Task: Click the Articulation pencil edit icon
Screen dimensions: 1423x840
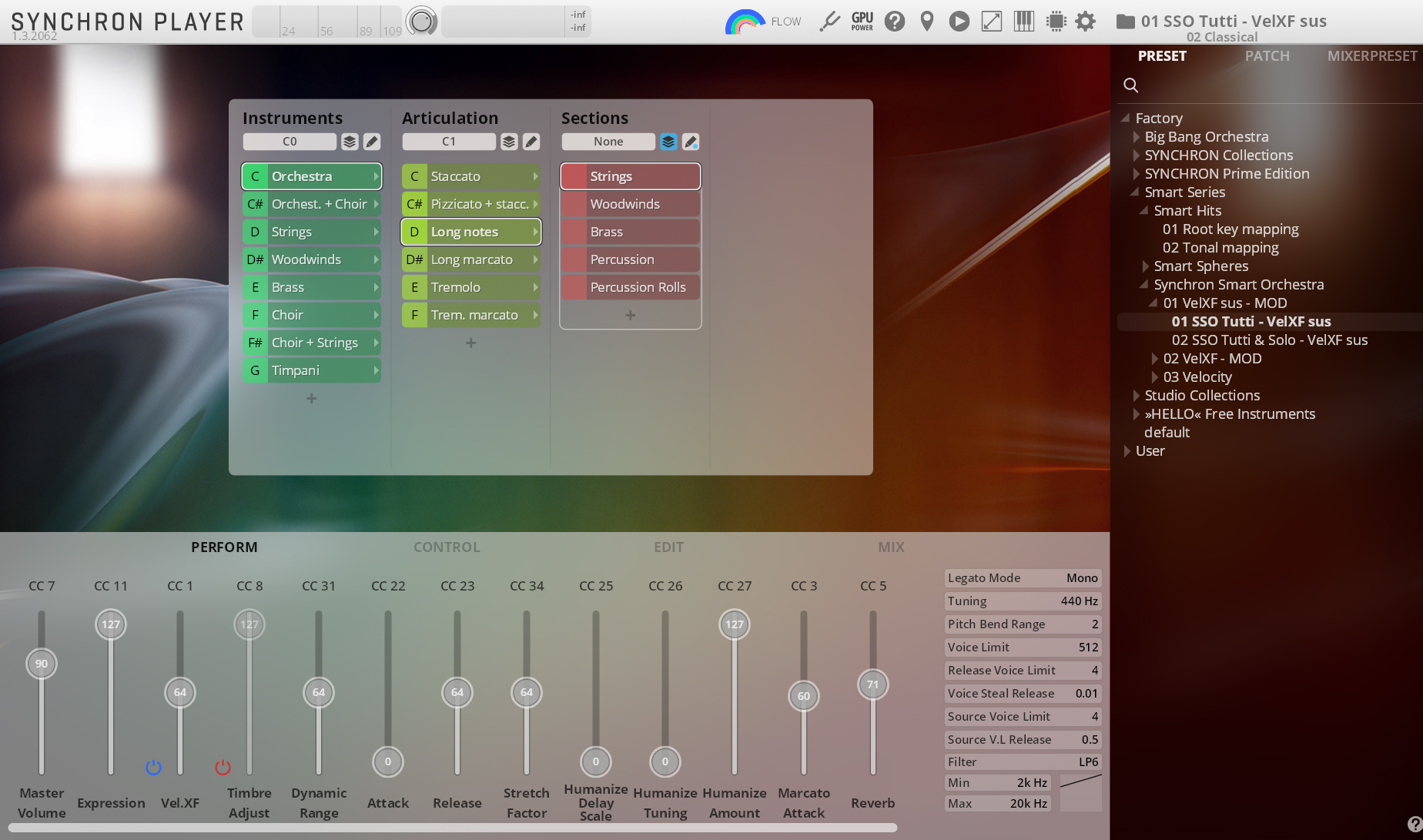Action: click(531, 142)
